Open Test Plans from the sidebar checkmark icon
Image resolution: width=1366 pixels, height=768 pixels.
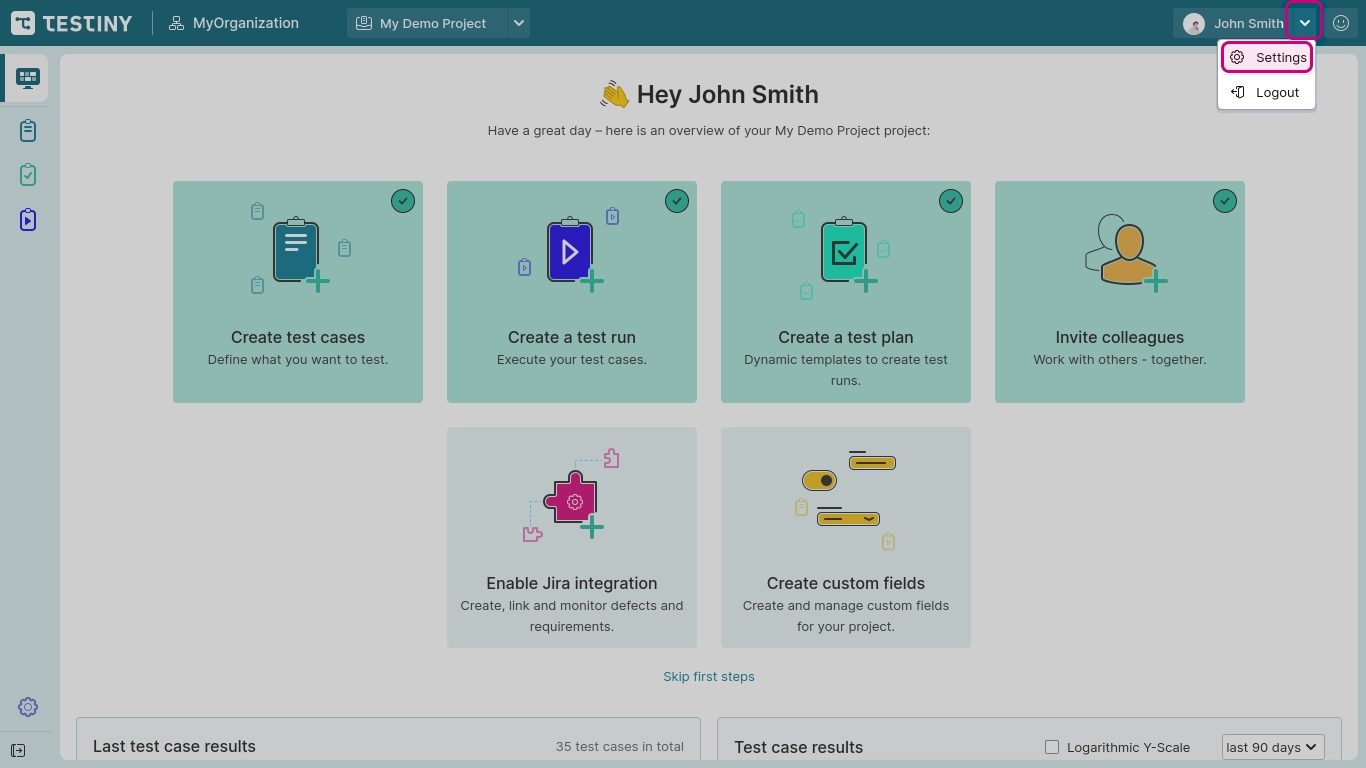tap(27, 175)
